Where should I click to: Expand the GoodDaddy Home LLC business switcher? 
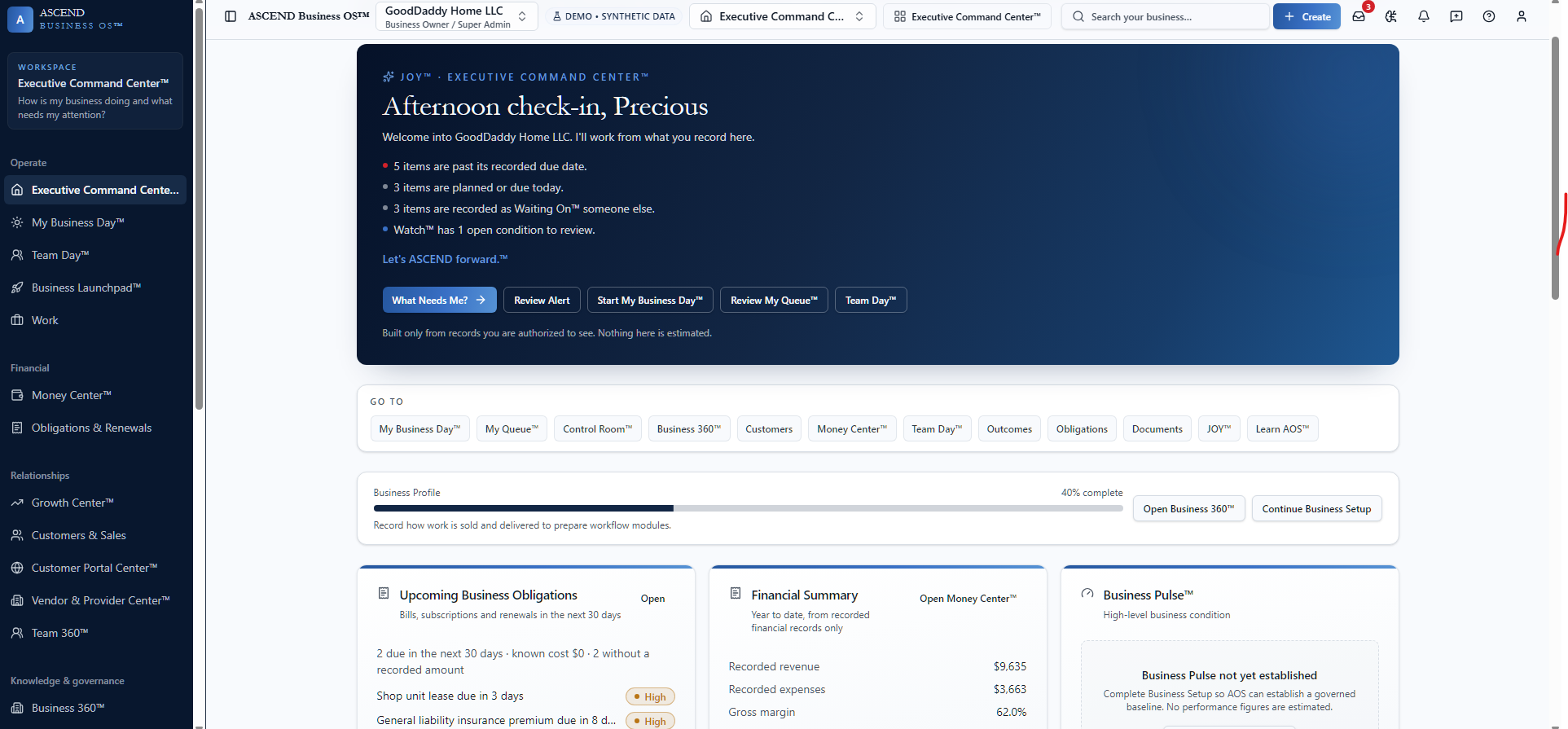point(457,16)
